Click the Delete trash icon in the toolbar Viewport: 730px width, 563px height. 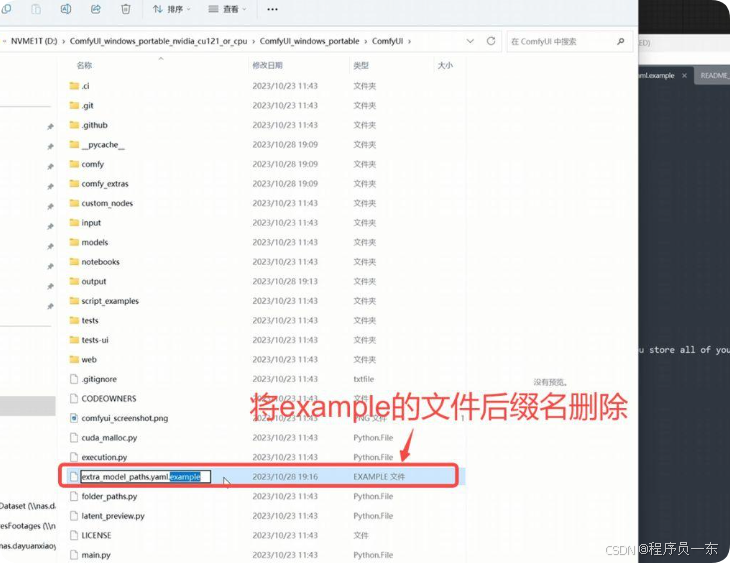[x=126, y=9]
